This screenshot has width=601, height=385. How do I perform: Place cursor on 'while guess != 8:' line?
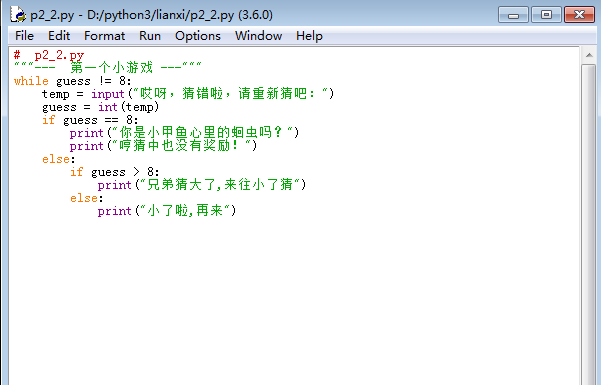pos(72,81)
